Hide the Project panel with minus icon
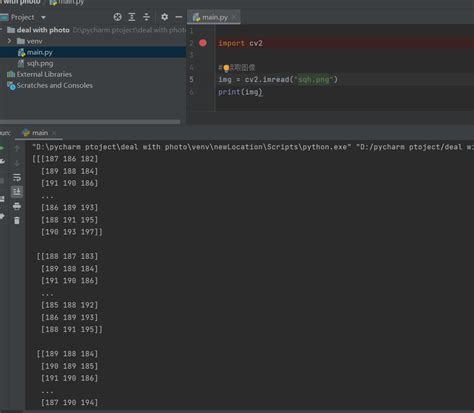 [179, 17]
